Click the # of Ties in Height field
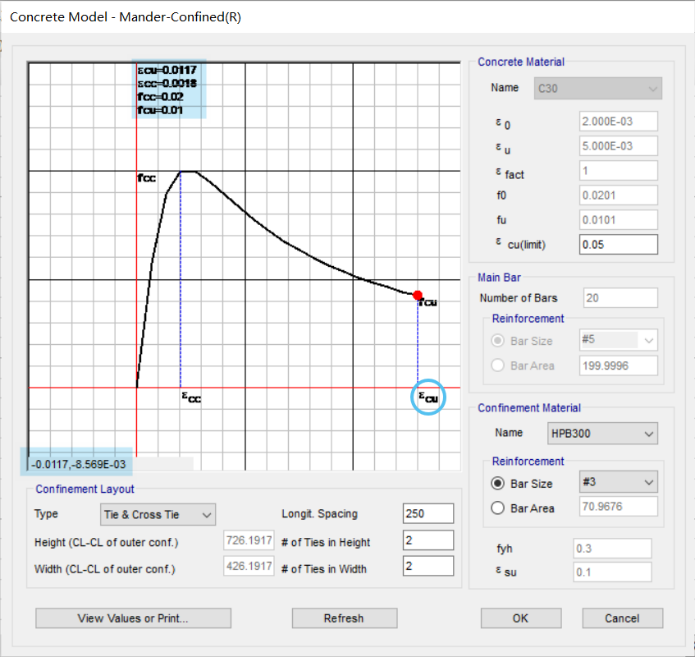 click(x=428, y=541)
